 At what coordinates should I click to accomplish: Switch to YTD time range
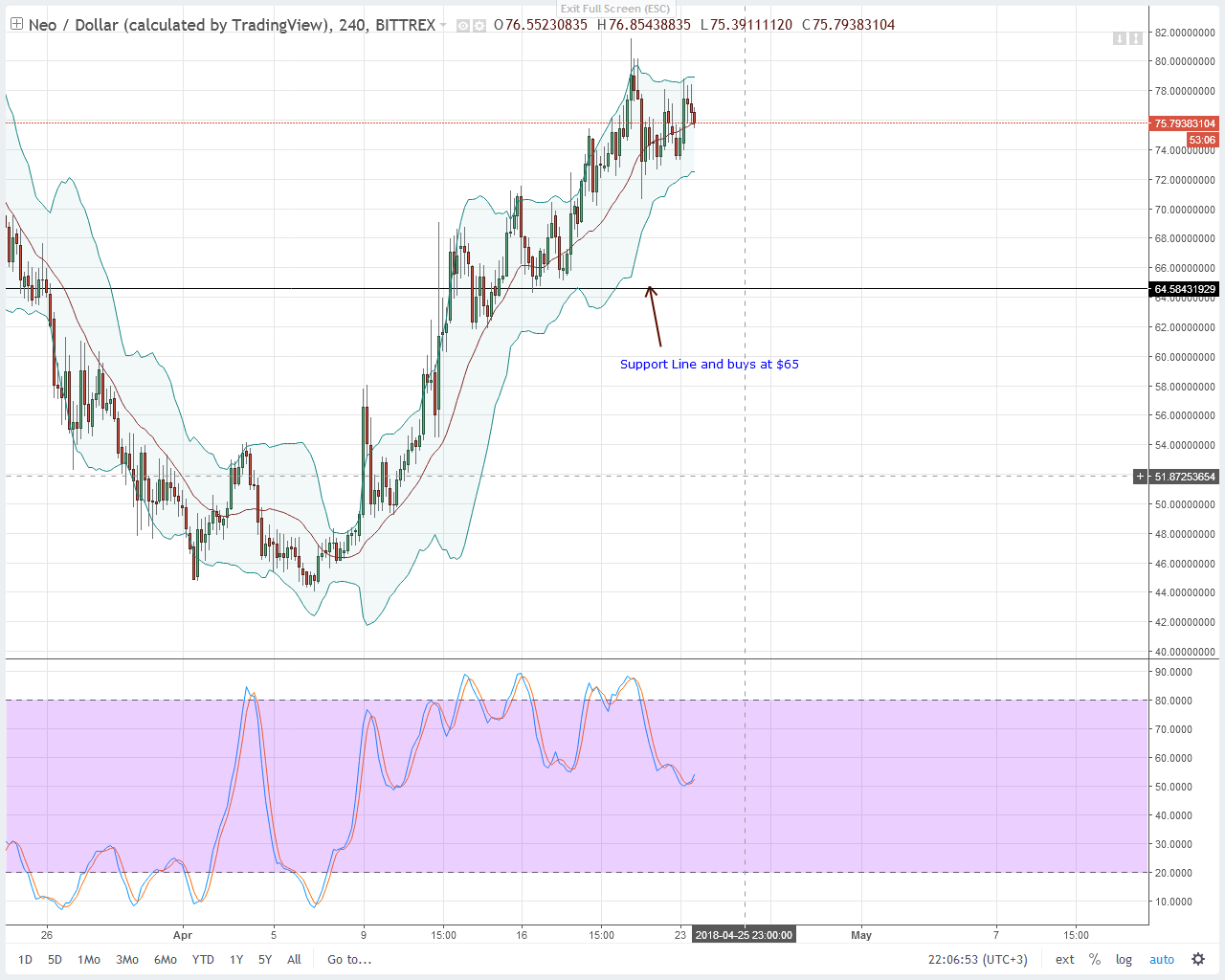tap(203, 959)
